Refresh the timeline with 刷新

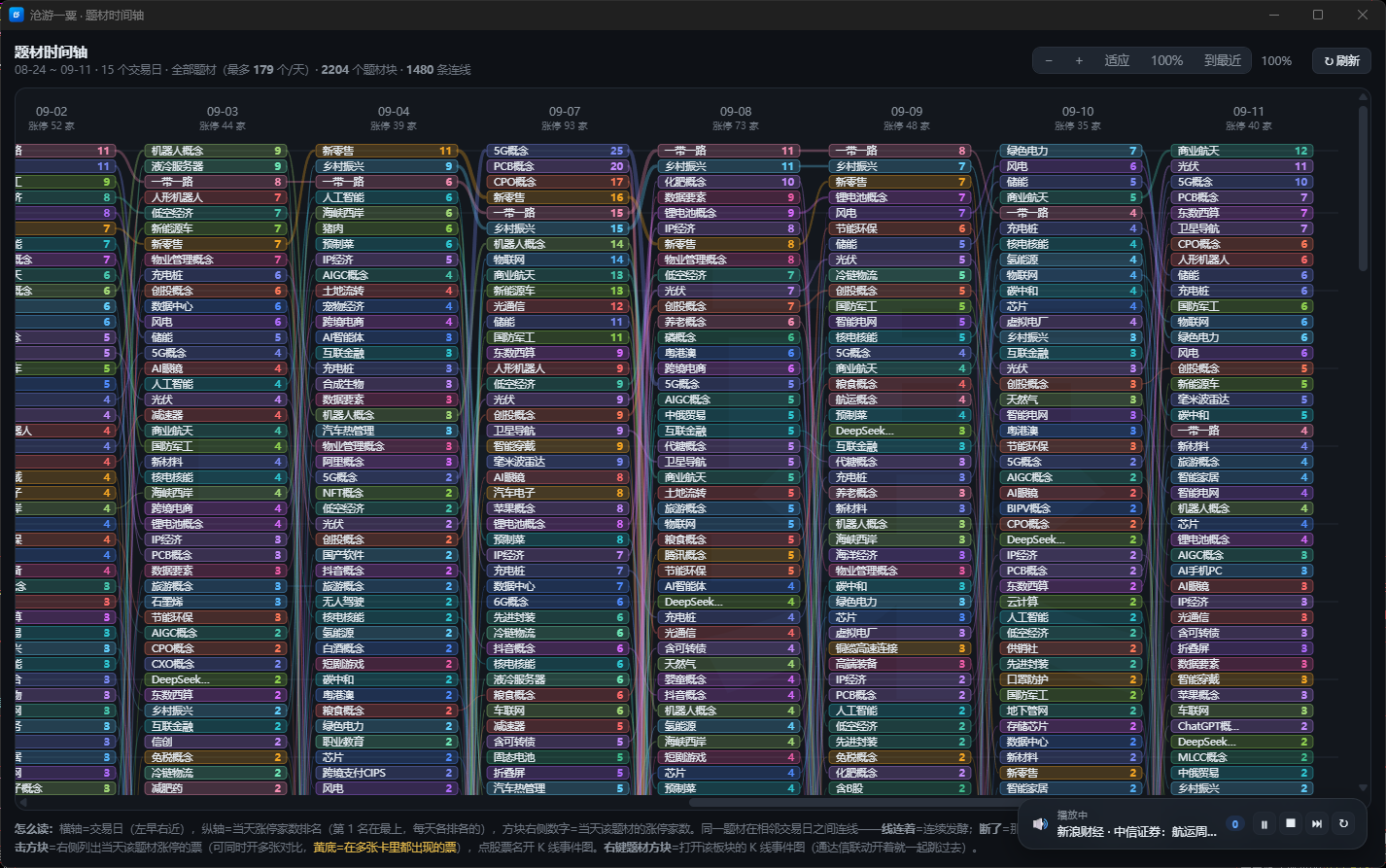click(x=1341, y=60)
